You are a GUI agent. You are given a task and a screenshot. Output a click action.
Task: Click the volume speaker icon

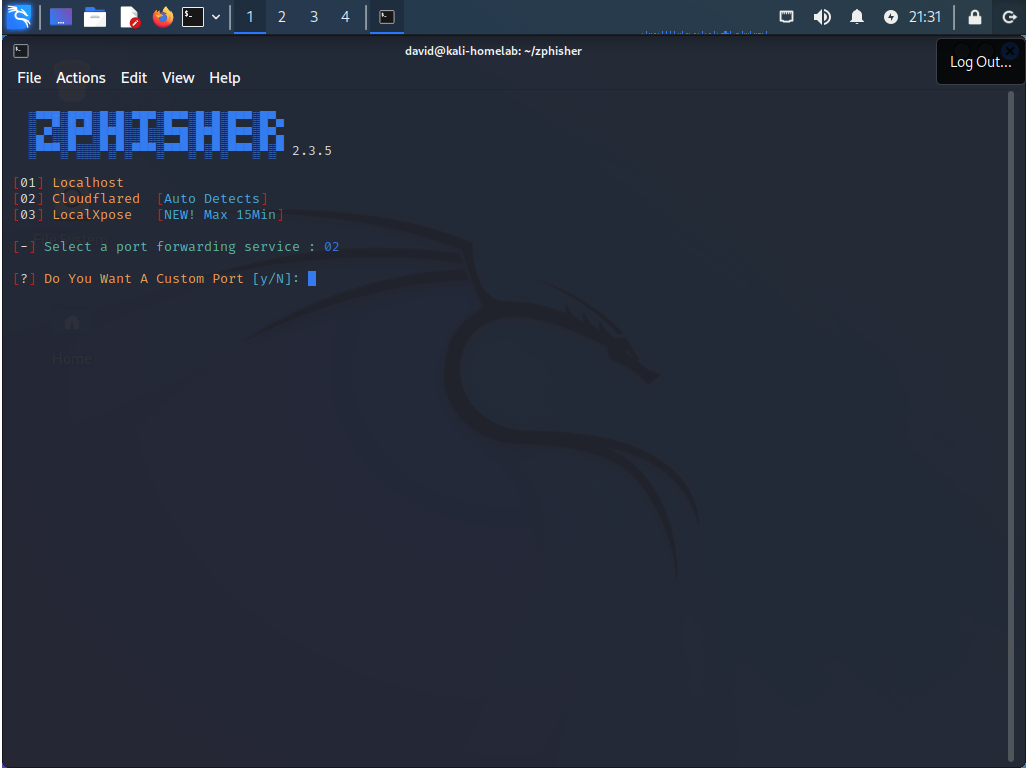point(822,16)
